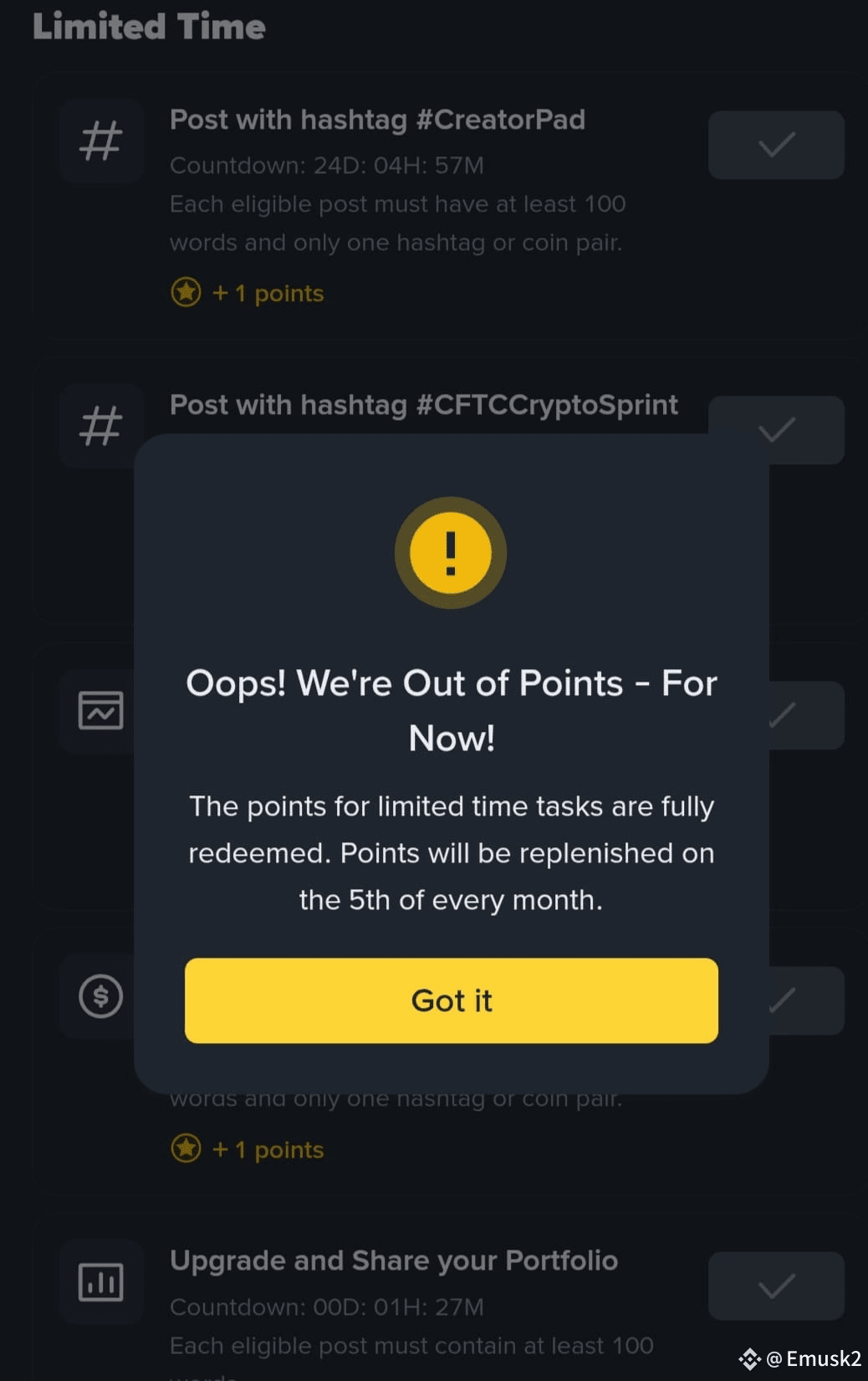868x1381 pixels.
Task: Open the portfolio bar chart icon
Action: [101, 1281]
